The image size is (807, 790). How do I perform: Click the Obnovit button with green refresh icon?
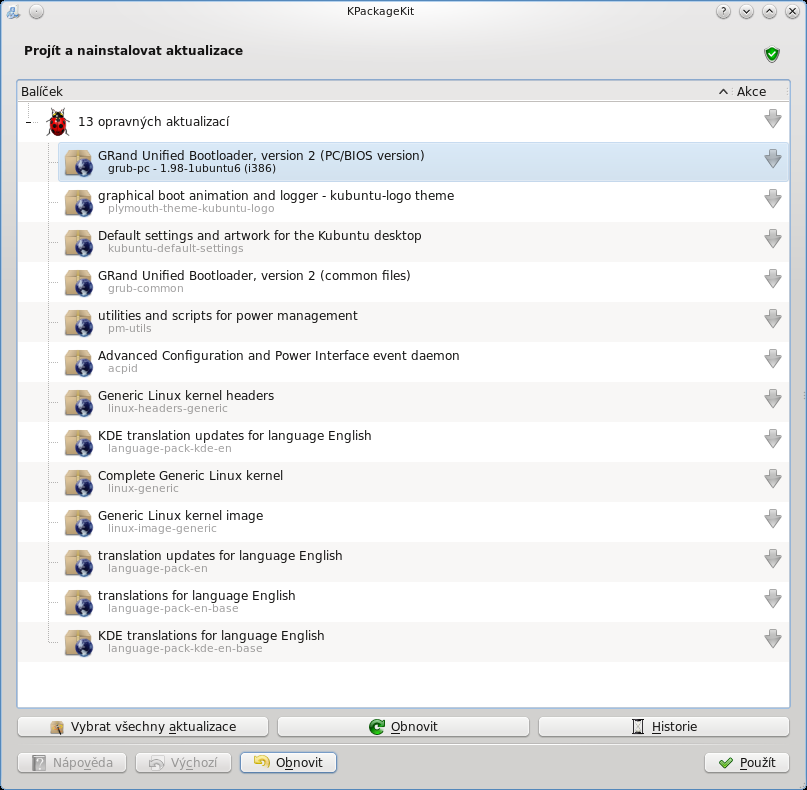point(403,727)
